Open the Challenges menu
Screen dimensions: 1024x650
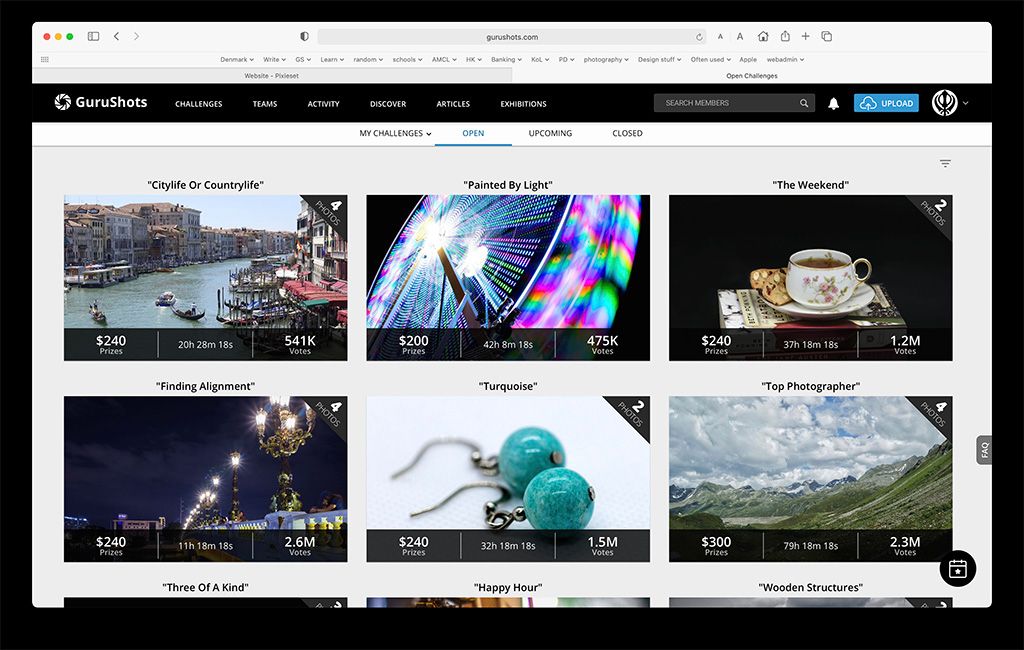(x=199, y=104)
